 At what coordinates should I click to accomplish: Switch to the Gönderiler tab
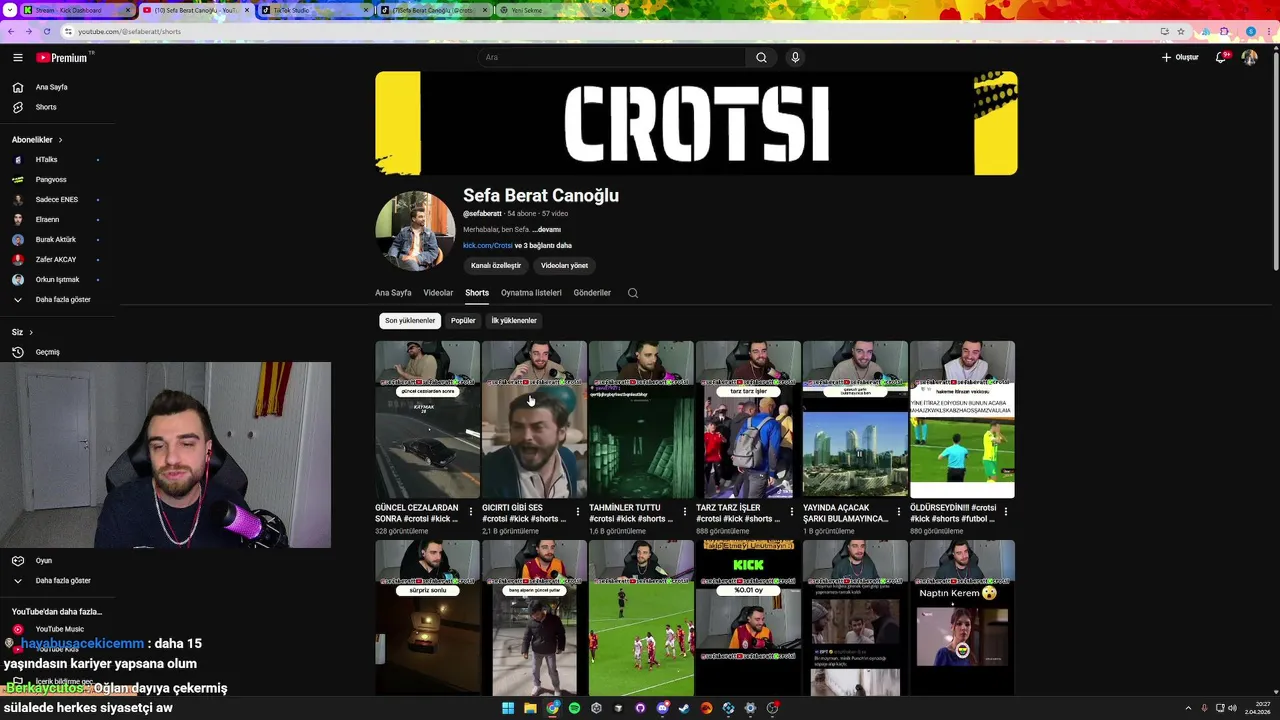tap(592, 293)
